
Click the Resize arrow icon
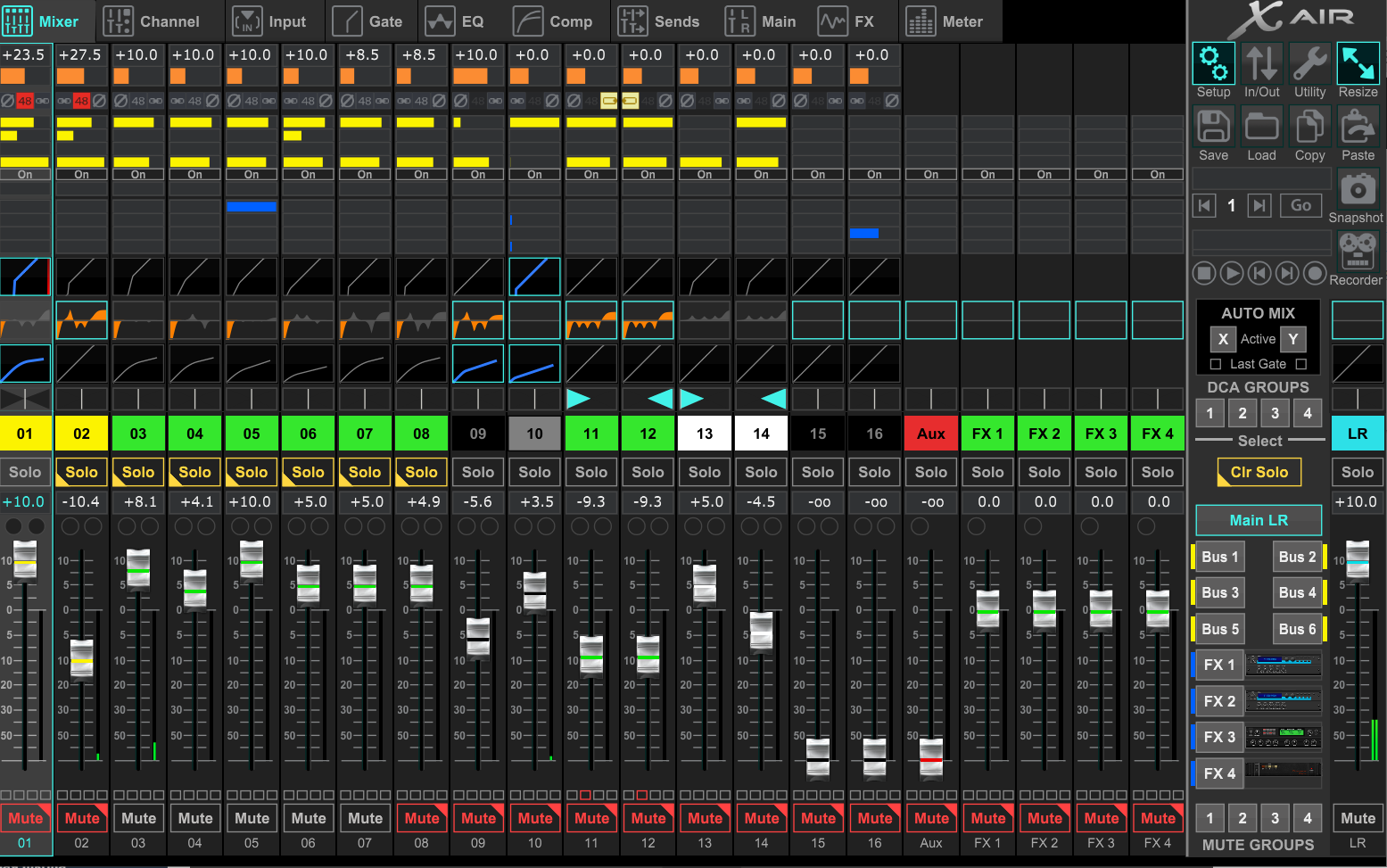click(1358, 64)
